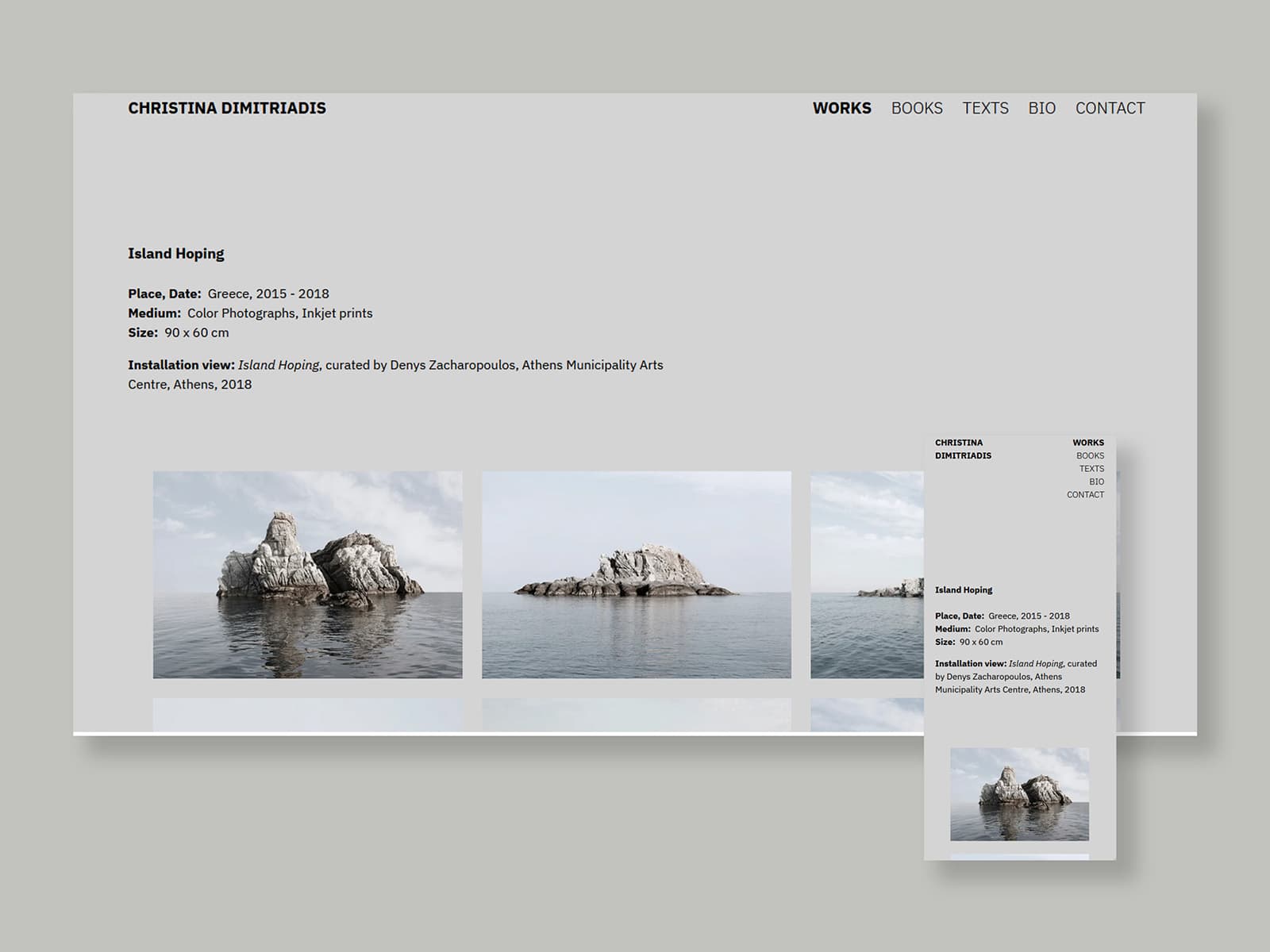Select CONTACT in the mobile navigation
This screenshot has width=1270, height=952.
[x=1085, y=494]
